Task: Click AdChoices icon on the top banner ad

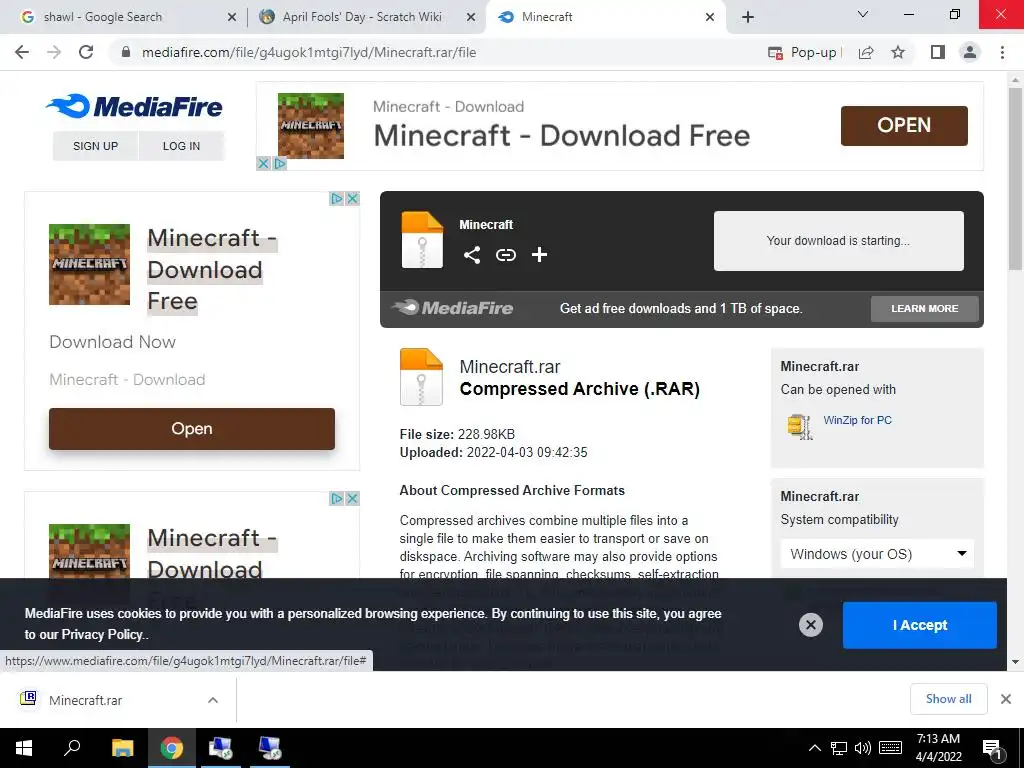Action: 280,163
